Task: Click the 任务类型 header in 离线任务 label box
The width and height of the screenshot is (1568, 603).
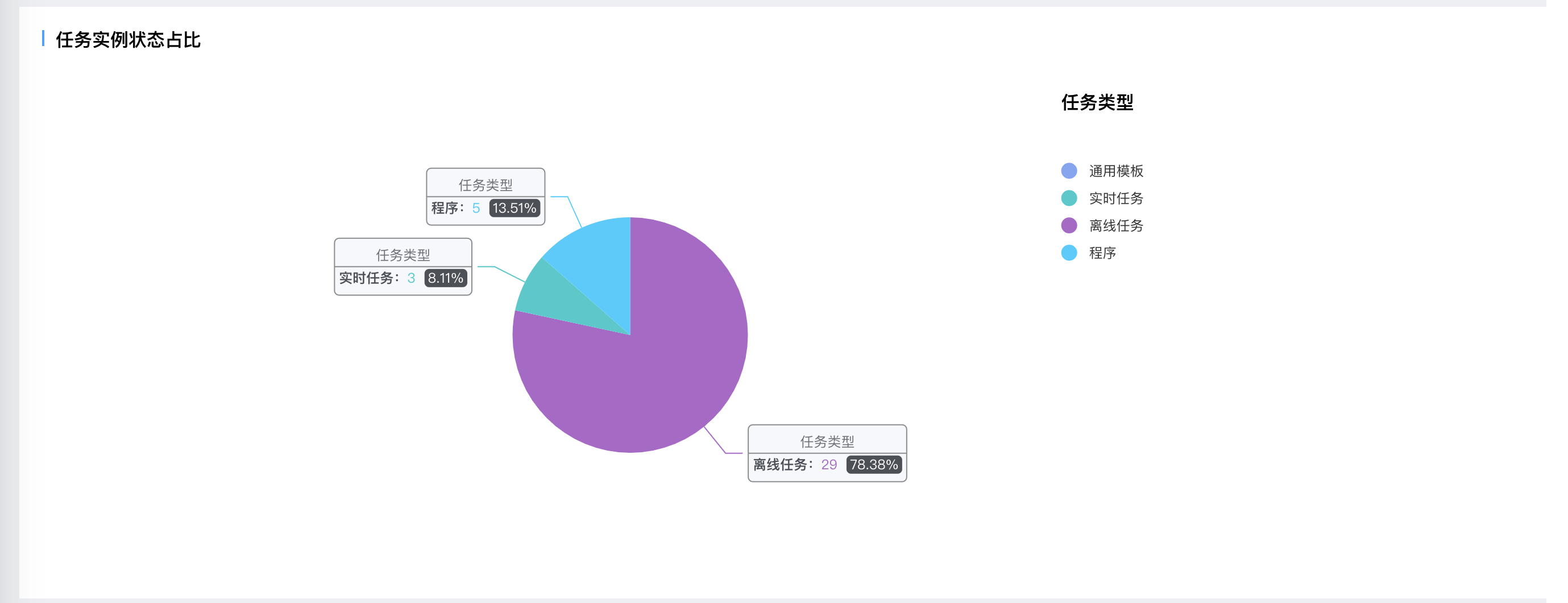Action: (827, 441)
